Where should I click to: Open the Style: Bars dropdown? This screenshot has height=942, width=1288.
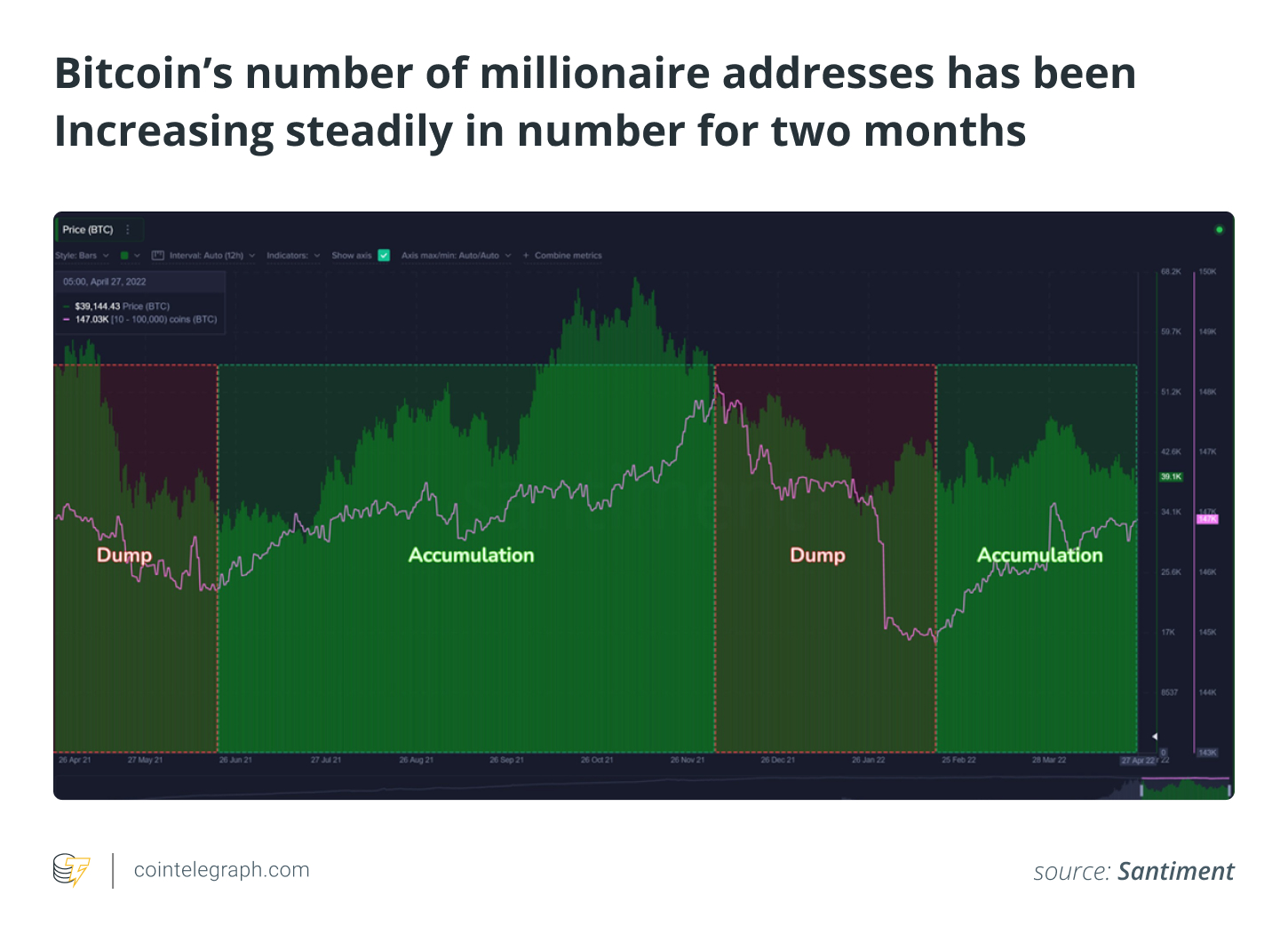pyautogui.click(x=82, y=255)
